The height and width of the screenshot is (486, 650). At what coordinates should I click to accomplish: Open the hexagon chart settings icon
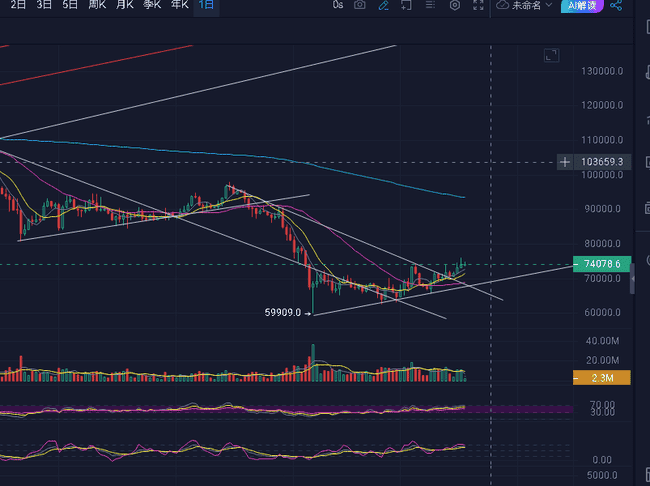pos(455,5)
